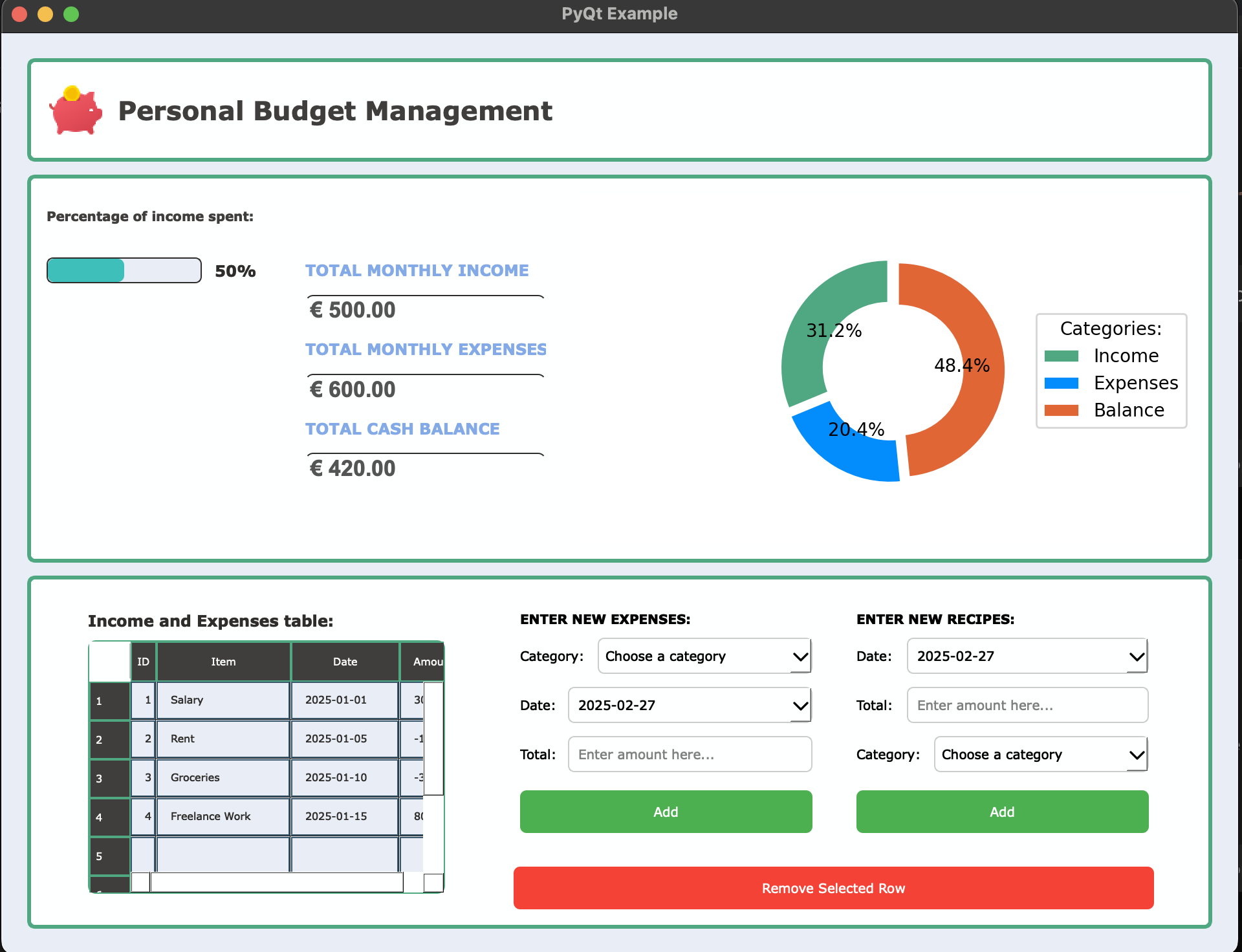Click Add button under new recipes
This screenshot has width=1242, height=952.
coord(1002,812)
